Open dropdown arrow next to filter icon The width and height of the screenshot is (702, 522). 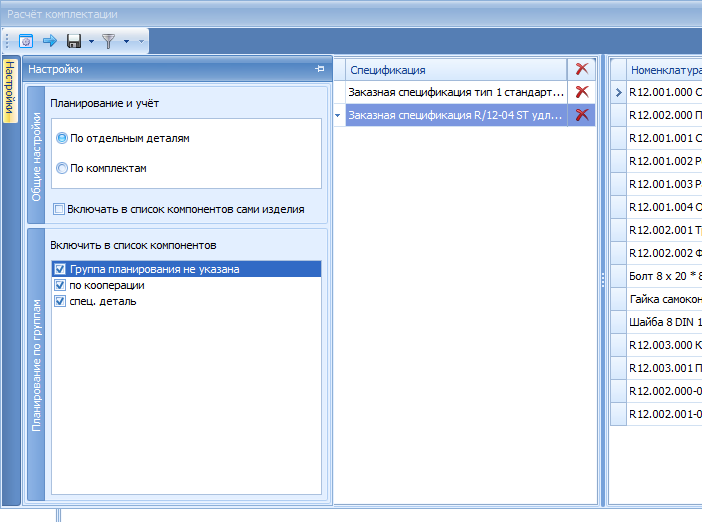coord(126,41)
